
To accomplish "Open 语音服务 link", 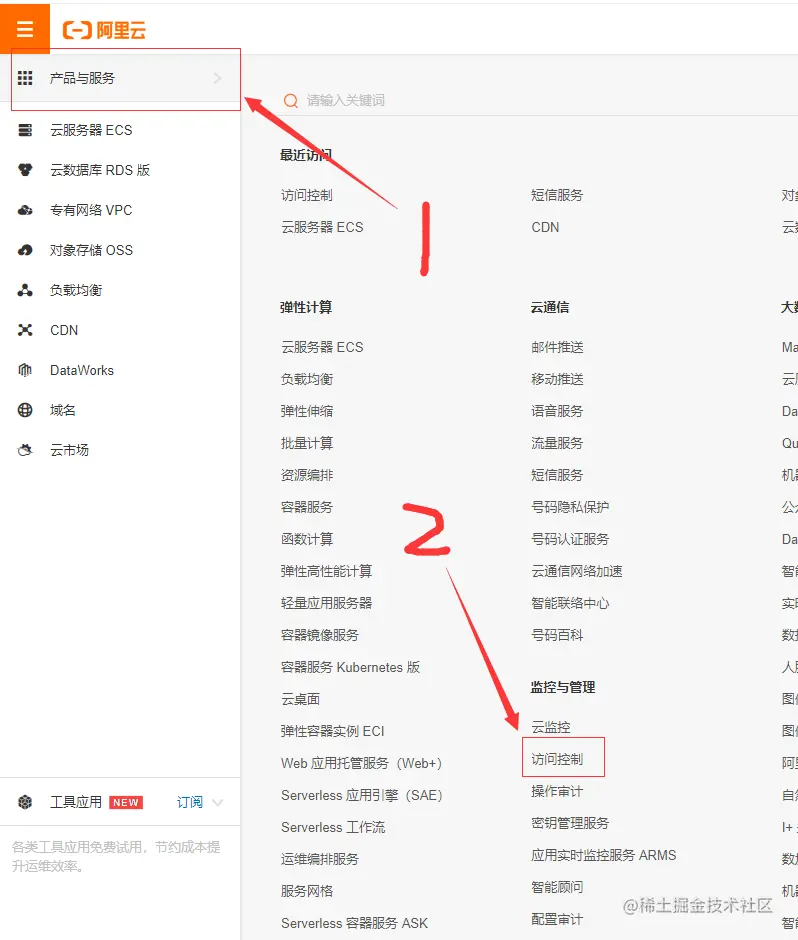I will [557, 411].
